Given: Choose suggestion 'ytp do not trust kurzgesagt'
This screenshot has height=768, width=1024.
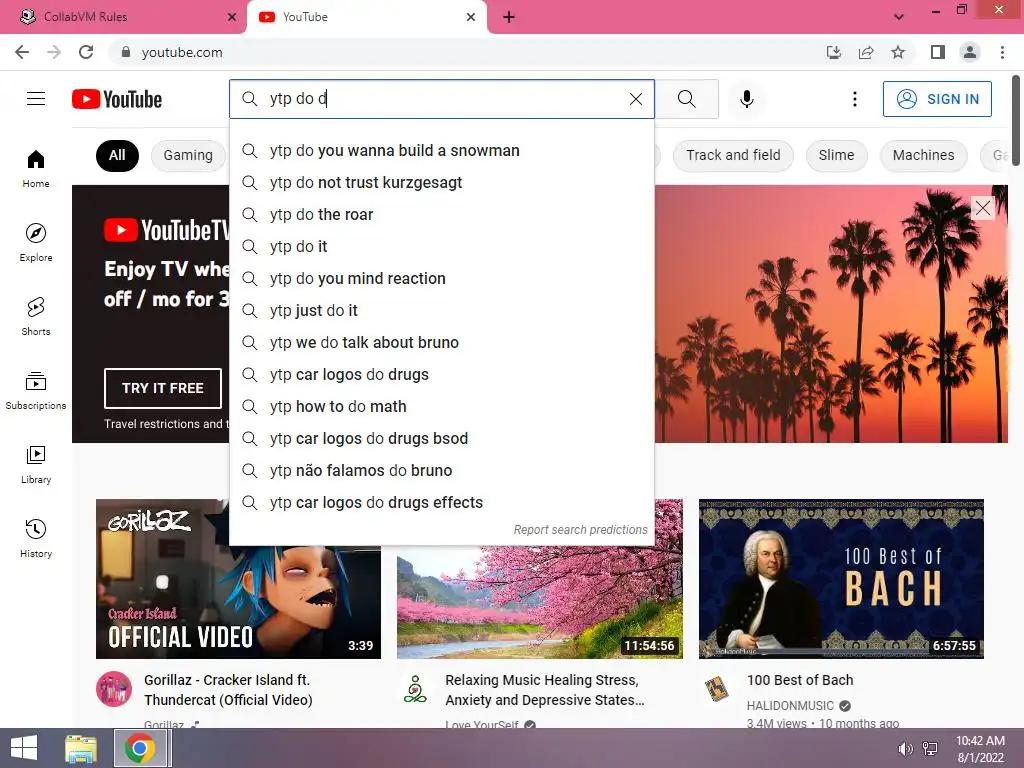Looking at the screenshot, I should (441, 182).
